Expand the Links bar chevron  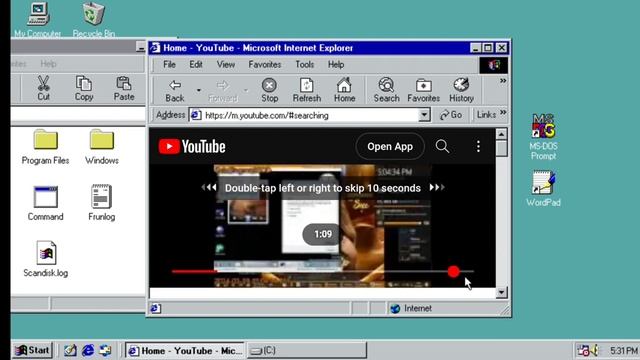click(503, 113)
